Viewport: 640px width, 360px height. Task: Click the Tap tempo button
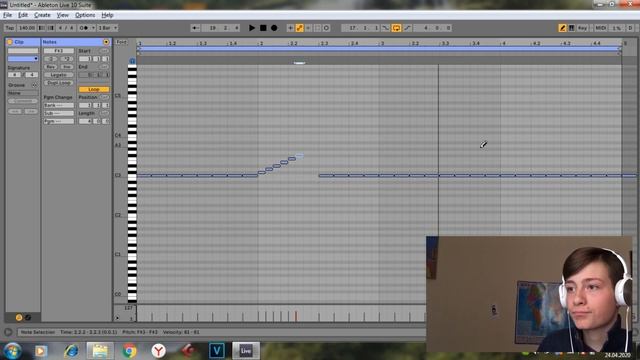pos(10,28)
